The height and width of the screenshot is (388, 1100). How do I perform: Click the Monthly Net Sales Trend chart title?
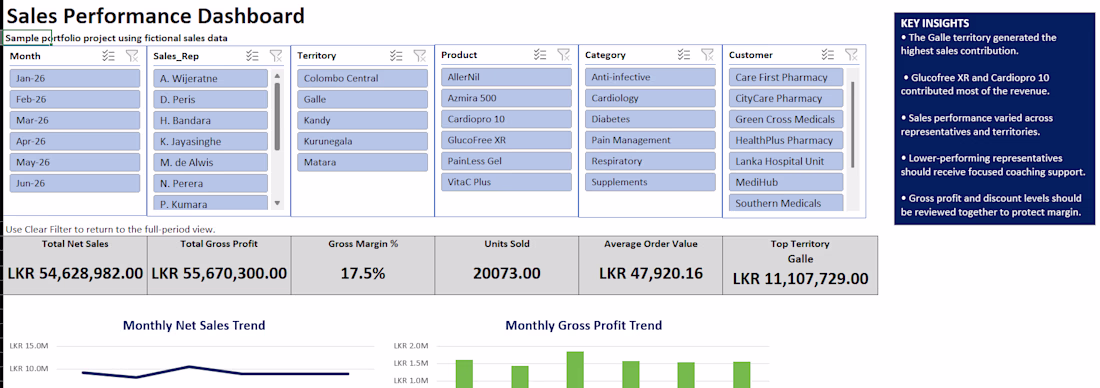pyautogui.click(x=194, y=325)
